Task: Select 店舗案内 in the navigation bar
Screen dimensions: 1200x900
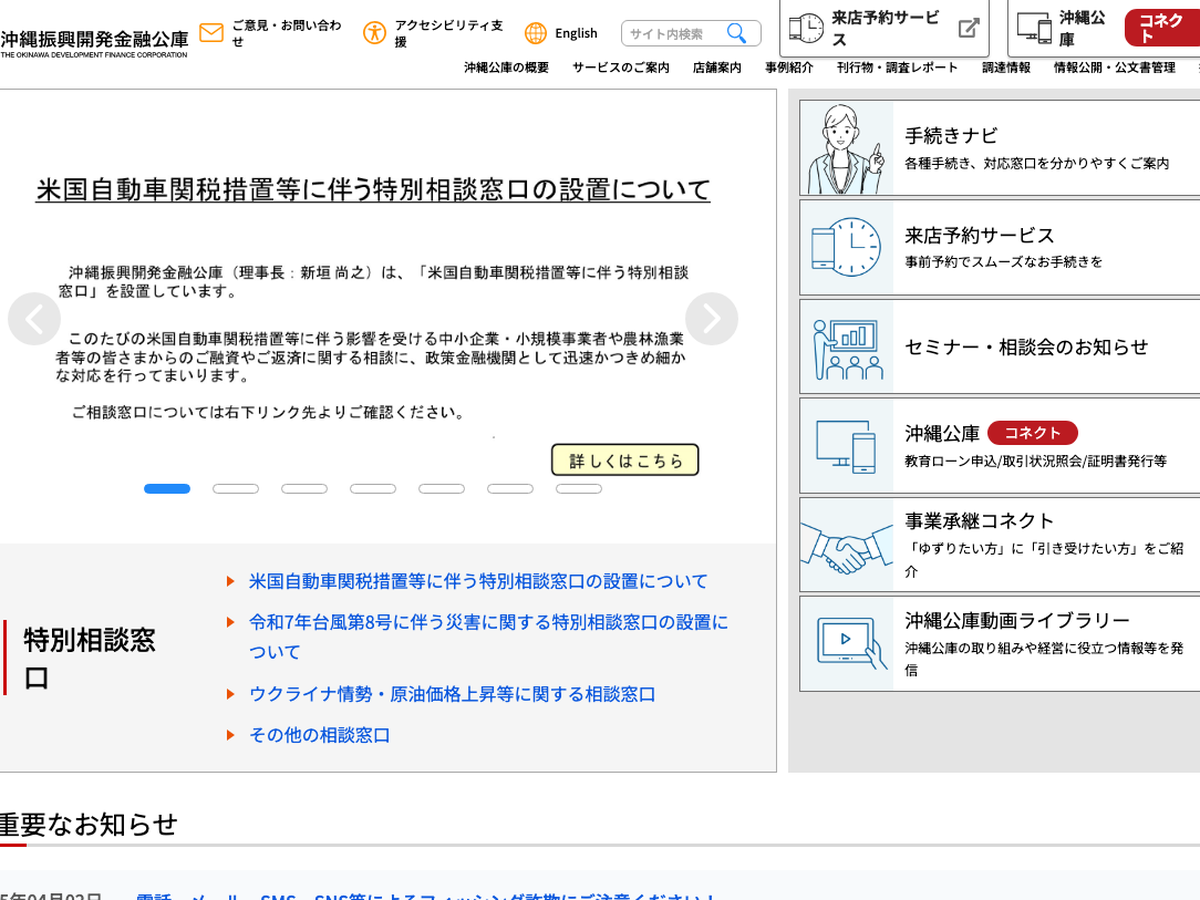Action: 717,68
